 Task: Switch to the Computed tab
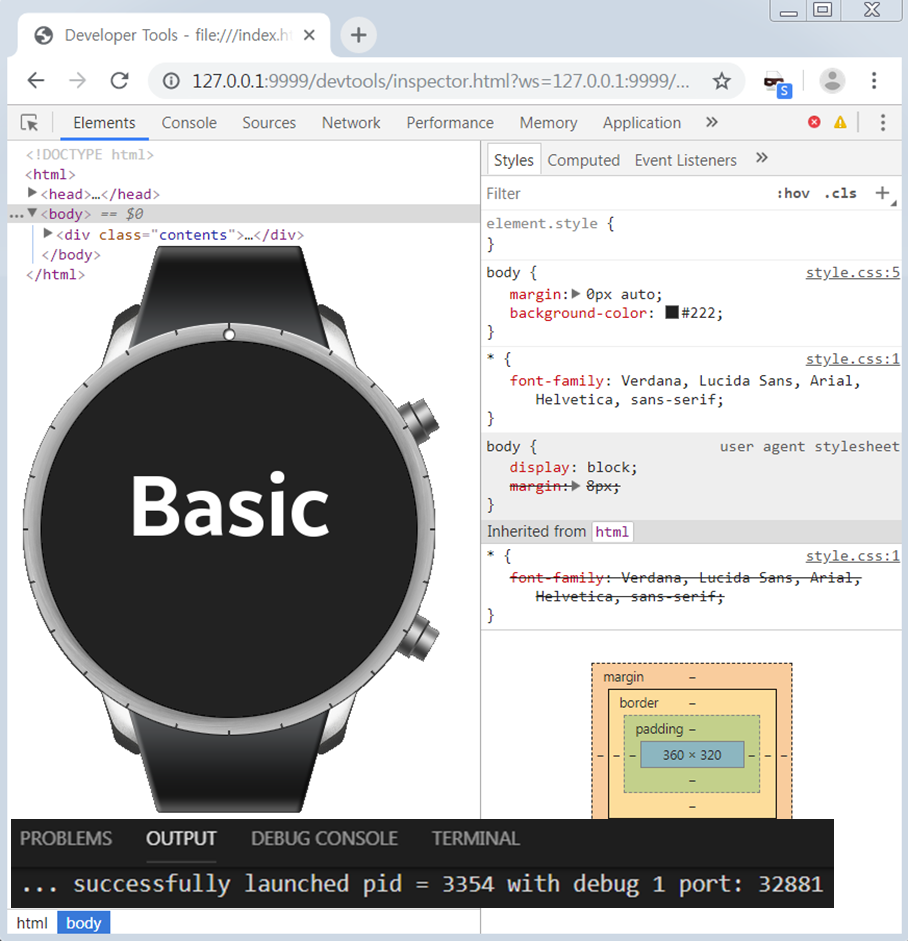pos(584,159)
